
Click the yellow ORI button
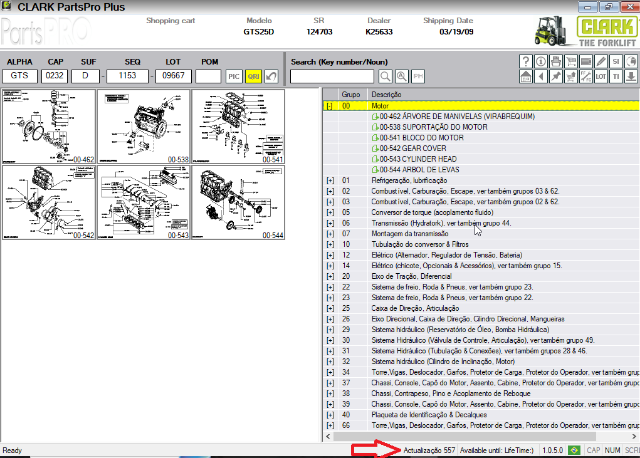point(253,76)
